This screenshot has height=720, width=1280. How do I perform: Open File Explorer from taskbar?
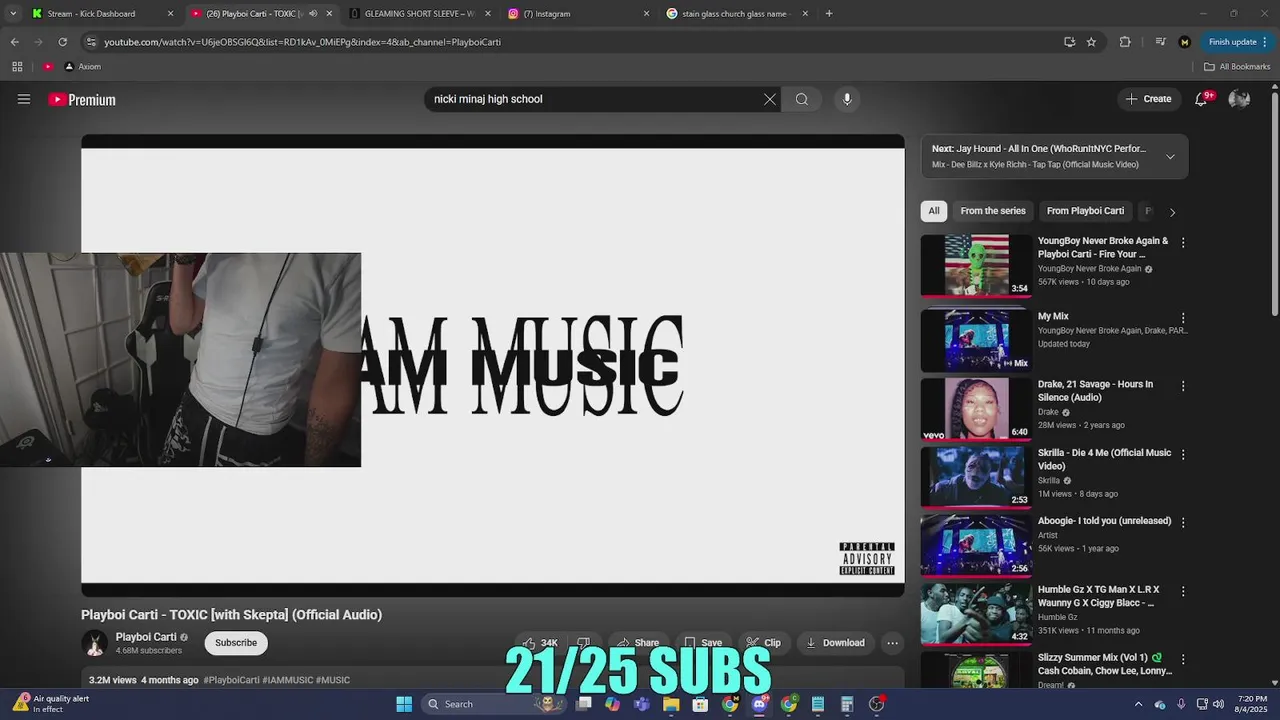671,704
